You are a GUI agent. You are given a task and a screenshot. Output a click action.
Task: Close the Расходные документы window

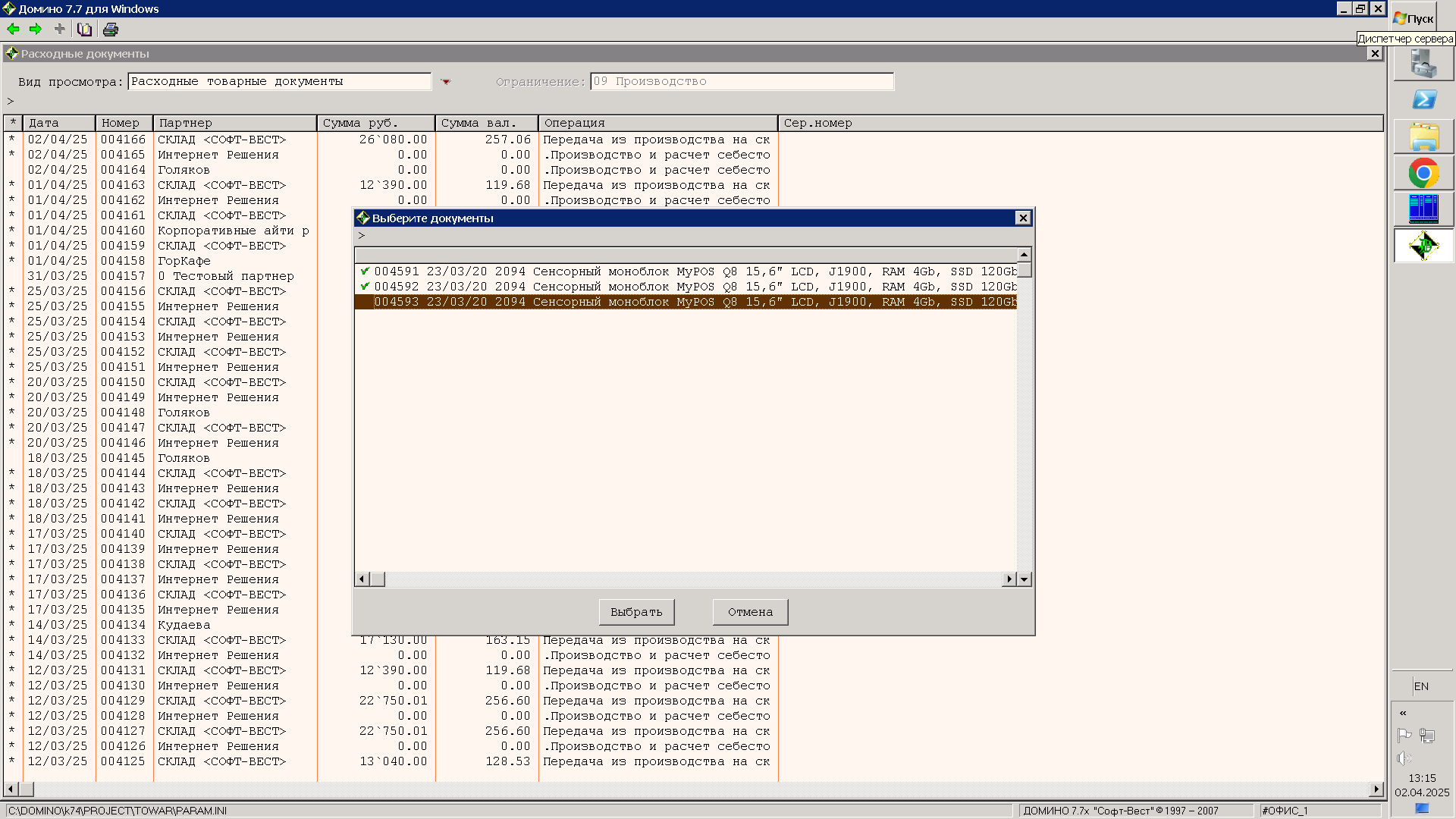coord(1374,54)
